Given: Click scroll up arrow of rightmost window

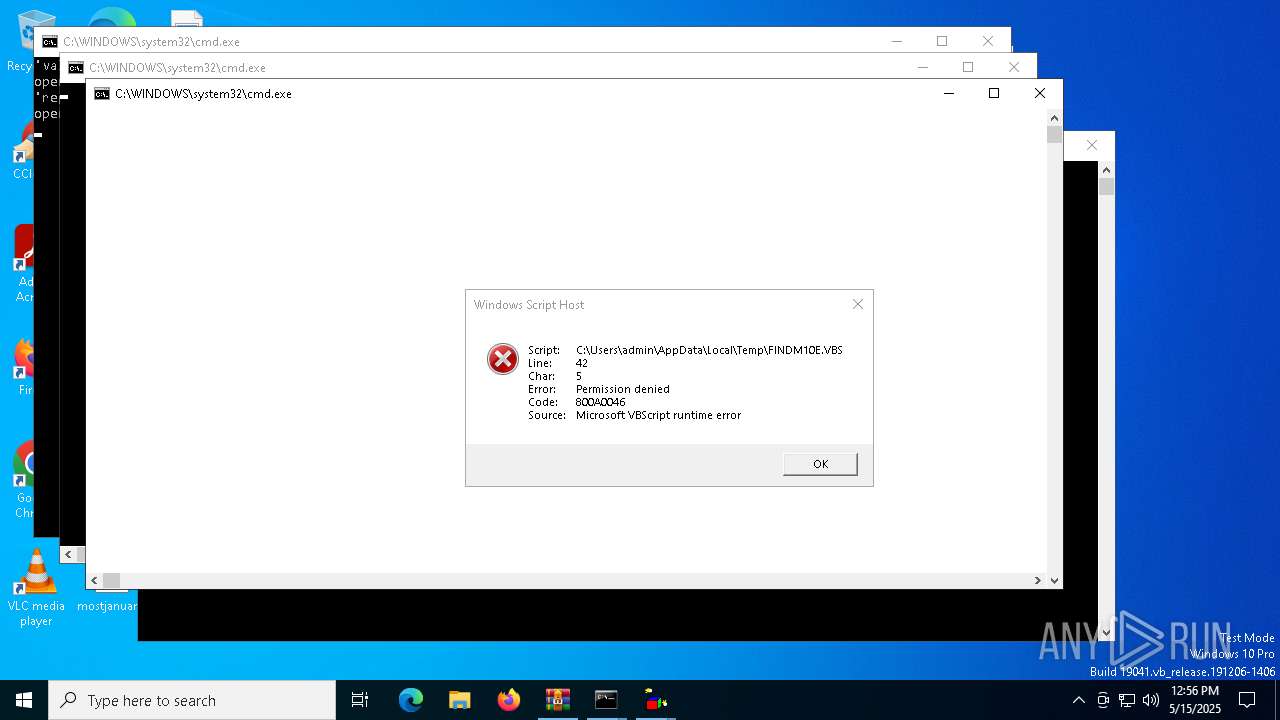Looking at the screenshot, I should 1106,170.
